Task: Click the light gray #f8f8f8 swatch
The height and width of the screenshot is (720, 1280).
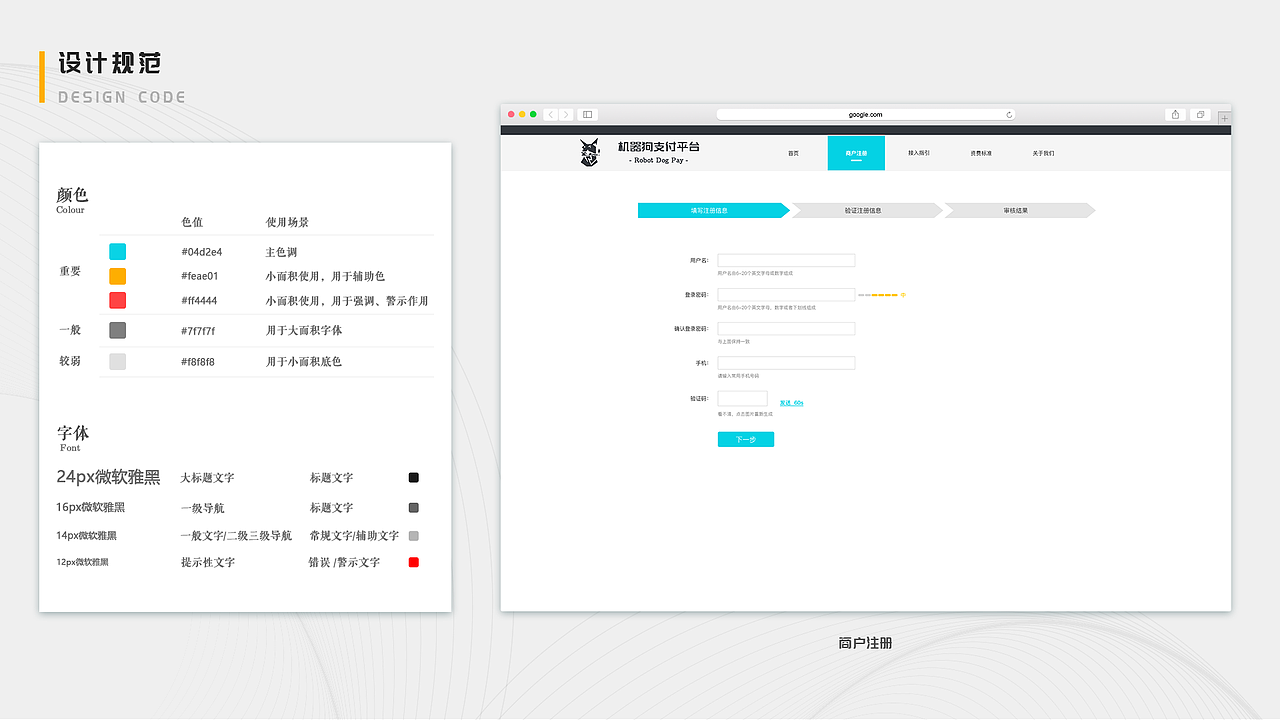Action: pos(117,361)
